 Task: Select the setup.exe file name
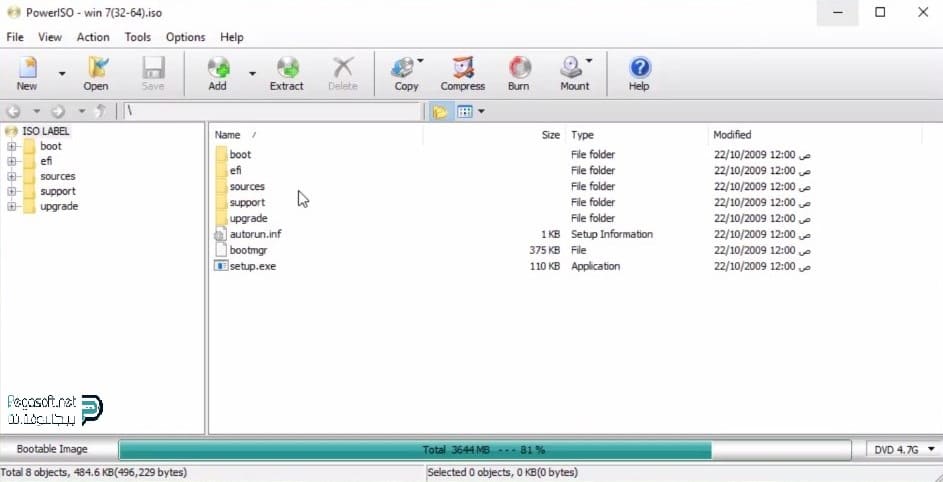(253, 266)
